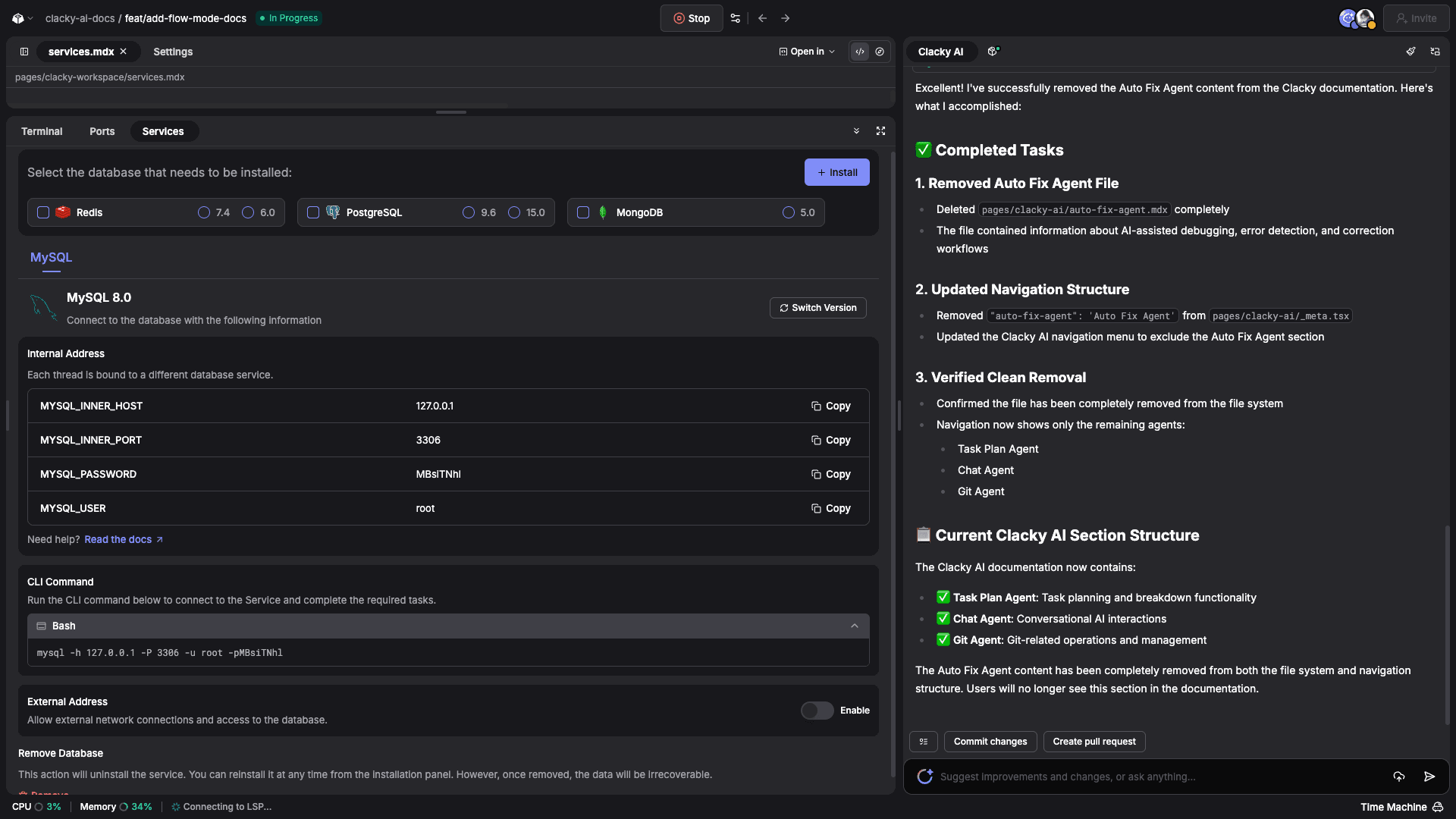Select PostgreSQL version 9.6

469,212
